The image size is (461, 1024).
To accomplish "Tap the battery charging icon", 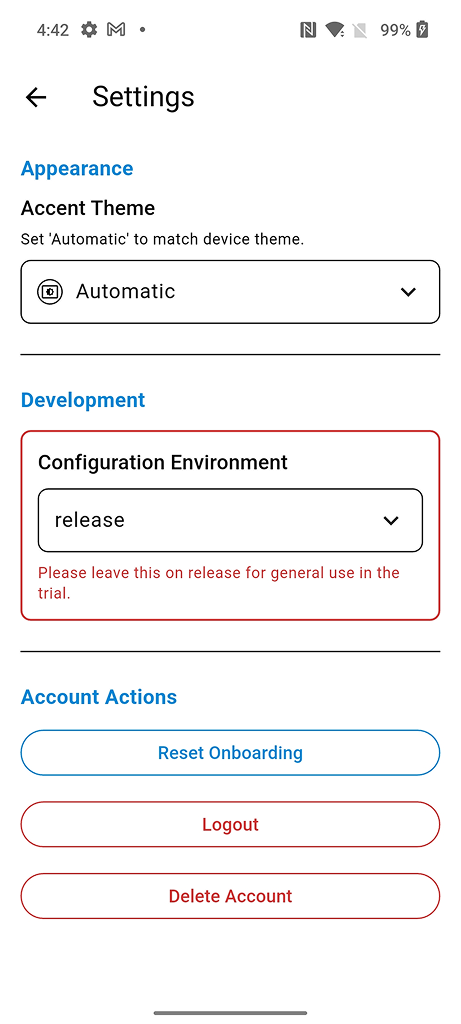I will (422, 30).
